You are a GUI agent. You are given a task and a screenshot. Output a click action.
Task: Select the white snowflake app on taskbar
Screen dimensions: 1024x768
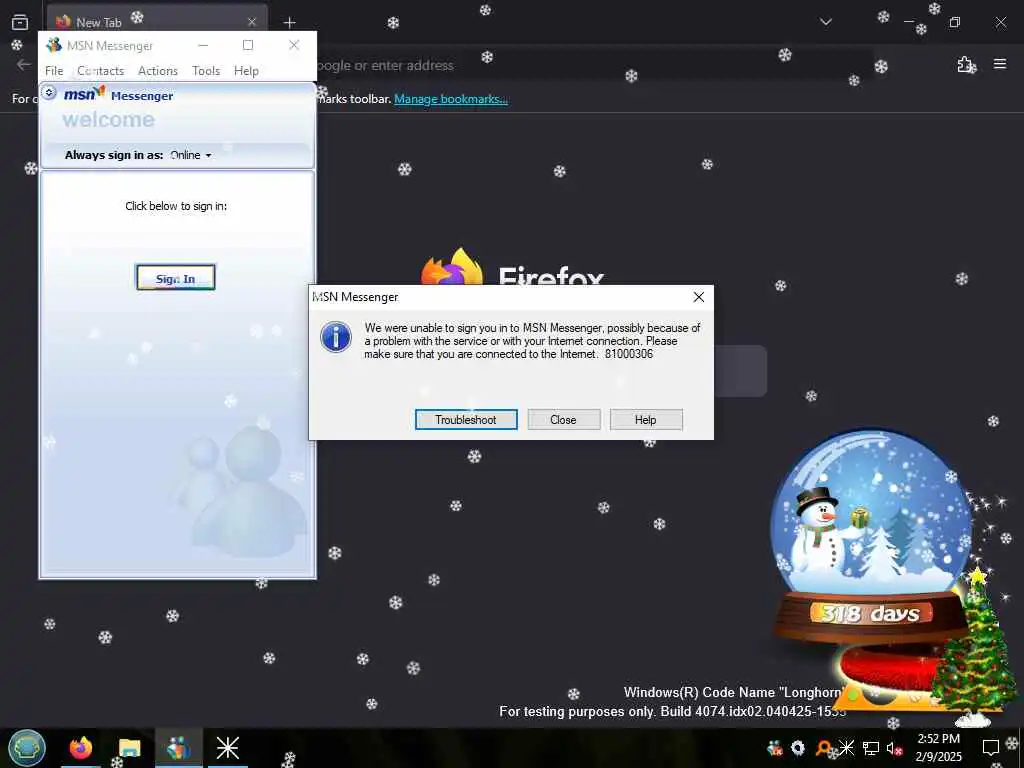227,748
